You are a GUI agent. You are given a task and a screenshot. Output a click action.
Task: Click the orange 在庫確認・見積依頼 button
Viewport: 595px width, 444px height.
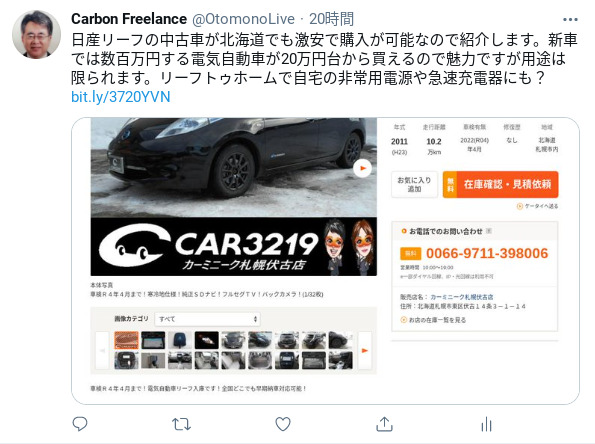click(x=500, y=184)
